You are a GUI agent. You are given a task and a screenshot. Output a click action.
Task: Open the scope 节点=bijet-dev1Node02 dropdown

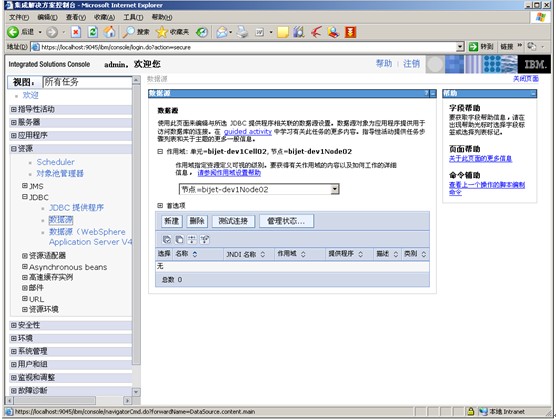point(334,189)
